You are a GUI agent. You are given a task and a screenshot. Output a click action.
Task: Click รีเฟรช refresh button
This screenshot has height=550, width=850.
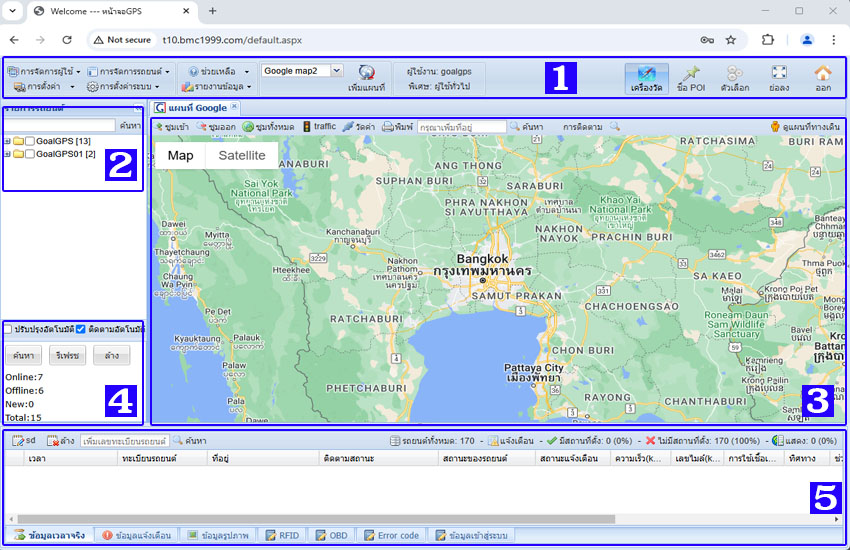pyautogui.click(x=67, y=355)
